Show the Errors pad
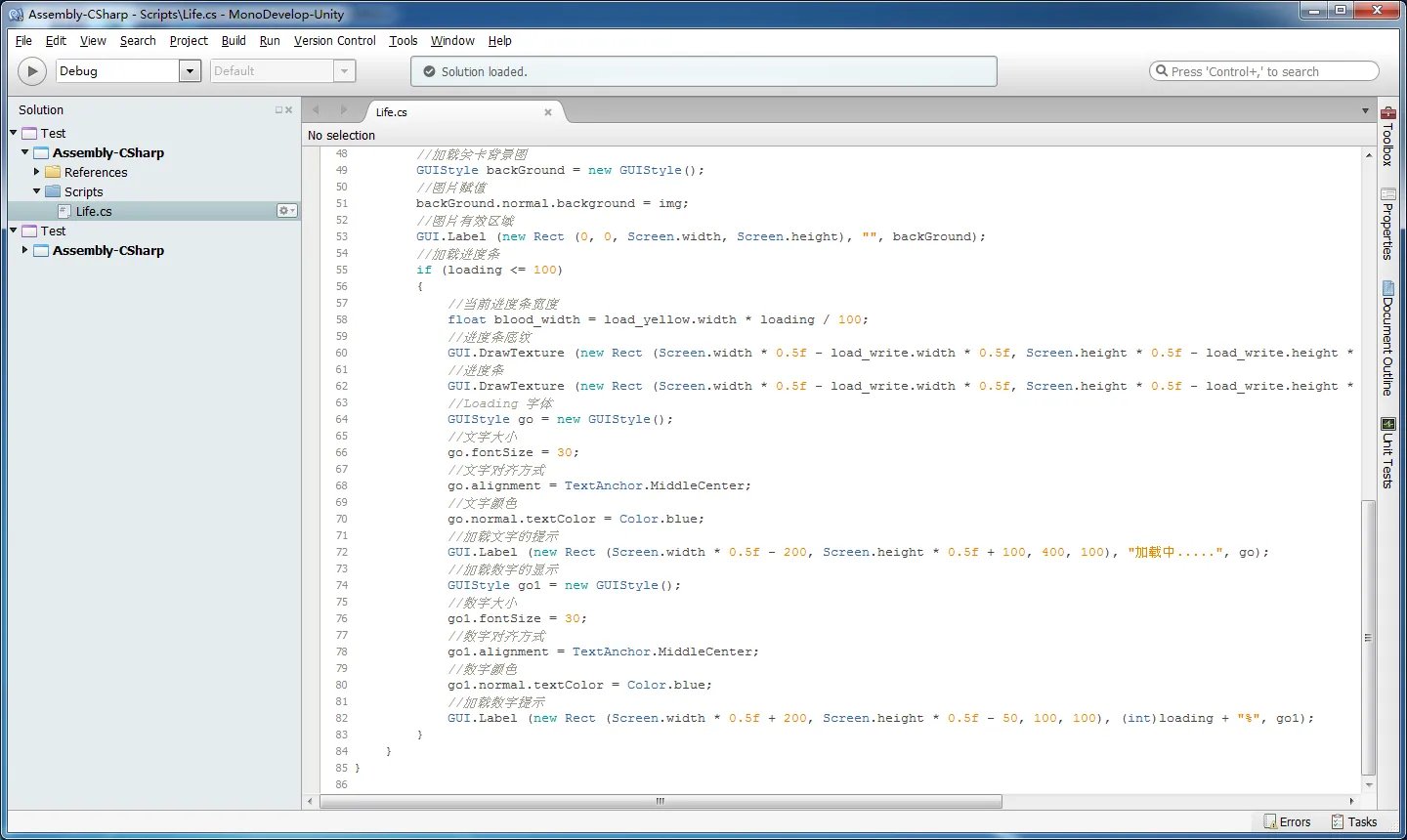 [x=1287, y=821]
